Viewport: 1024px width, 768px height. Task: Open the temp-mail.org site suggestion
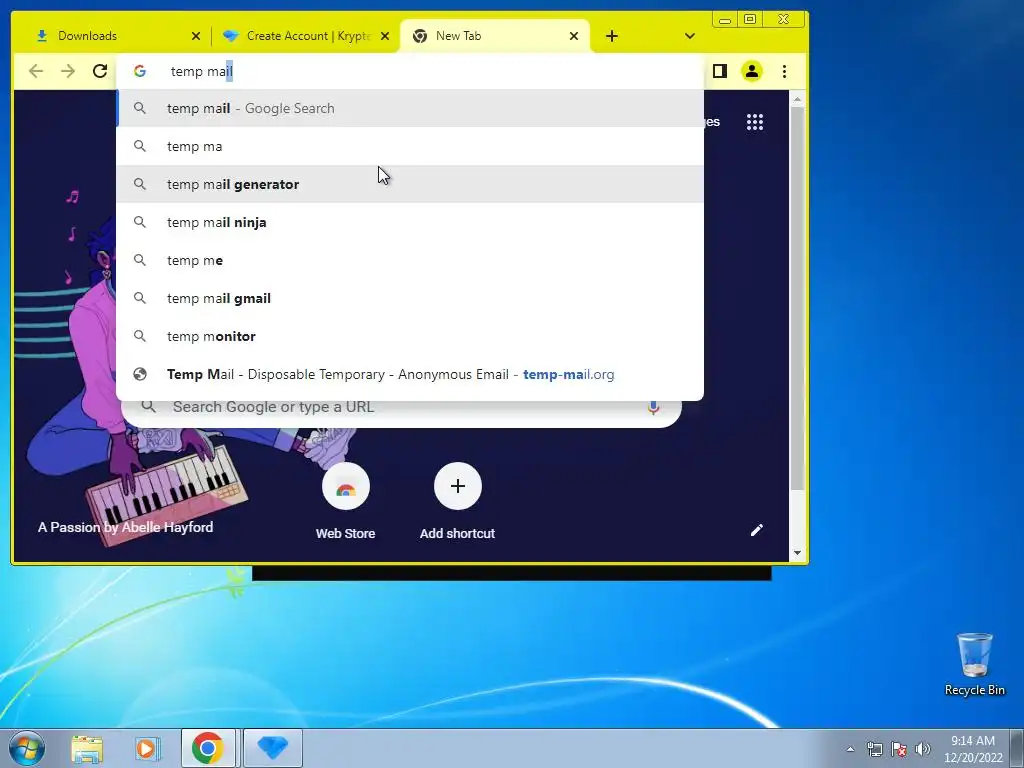pyautogui.click(x=410, y=374)
